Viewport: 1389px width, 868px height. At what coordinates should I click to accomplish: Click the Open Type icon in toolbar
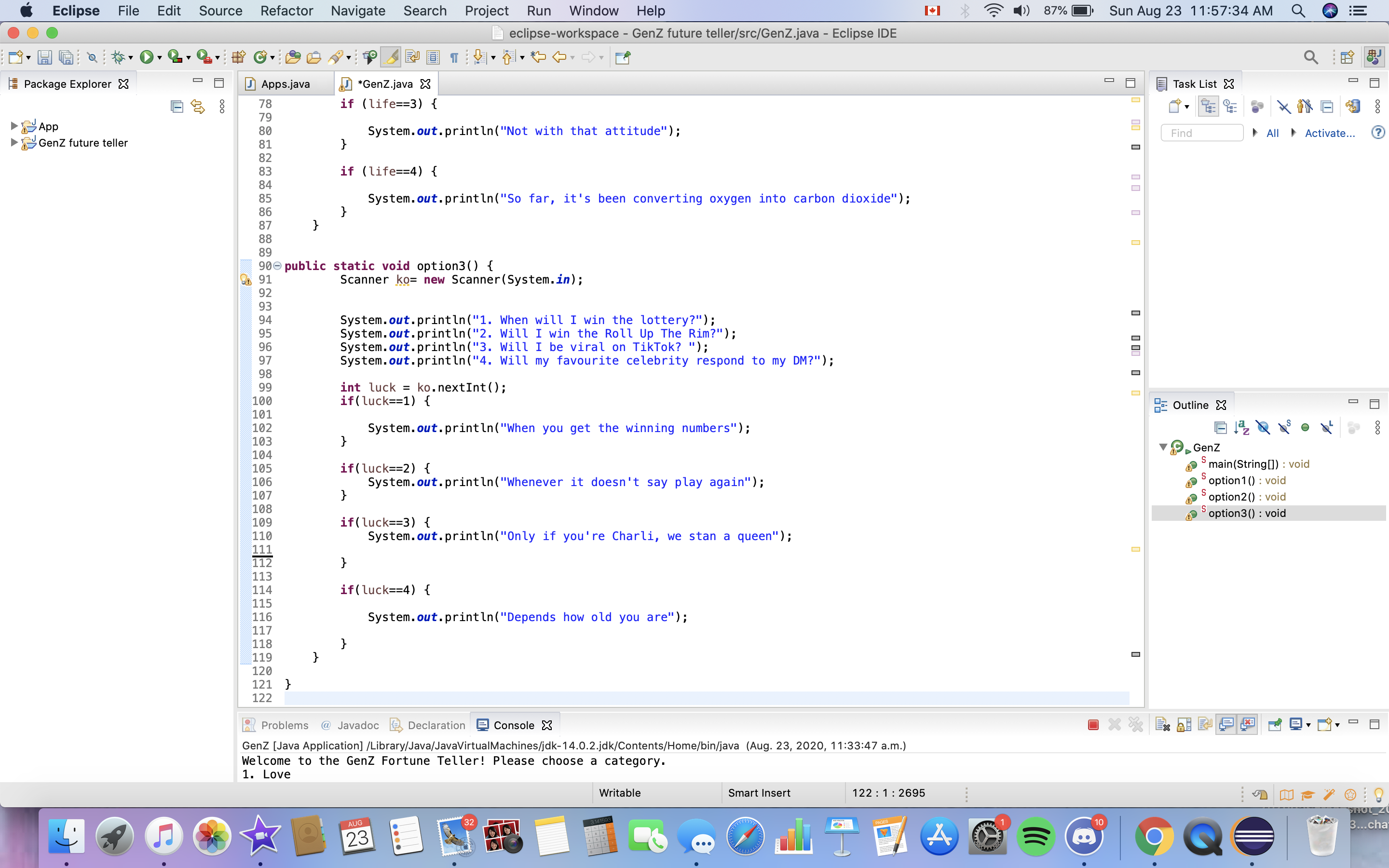point(293,57)
